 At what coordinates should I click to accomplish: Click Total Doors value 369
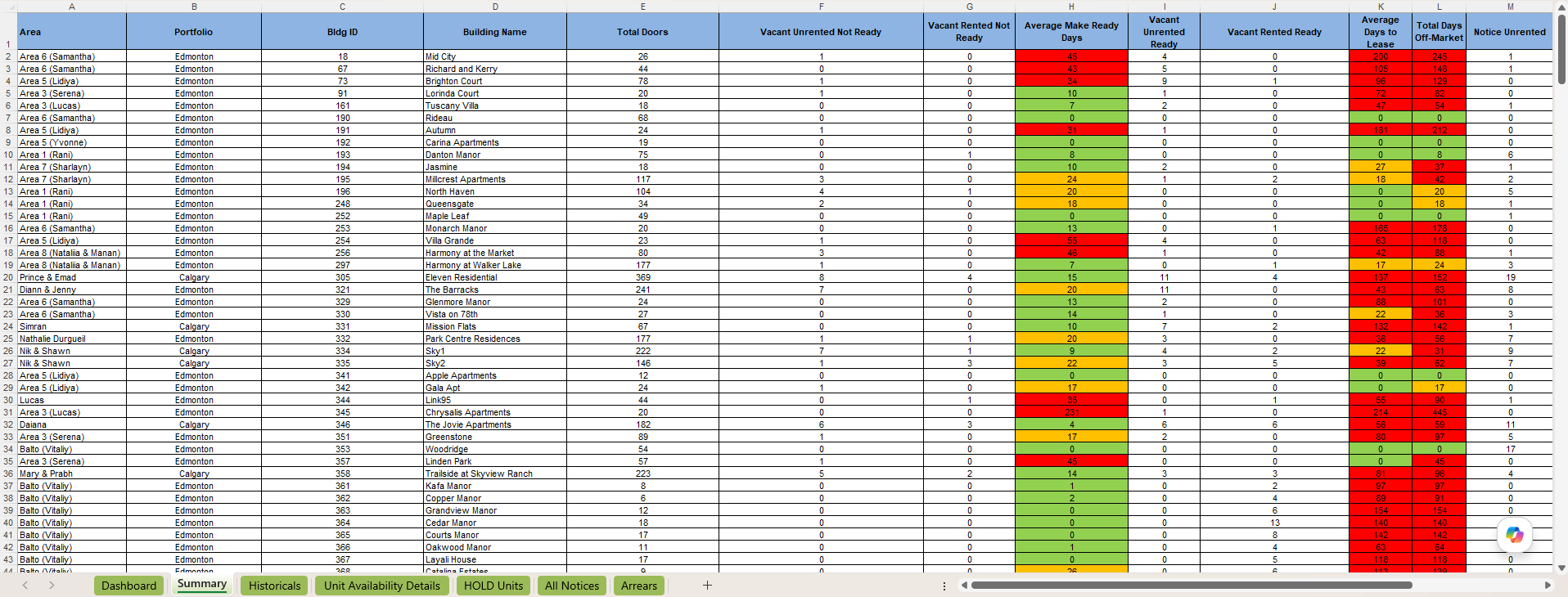pos(642,277)
